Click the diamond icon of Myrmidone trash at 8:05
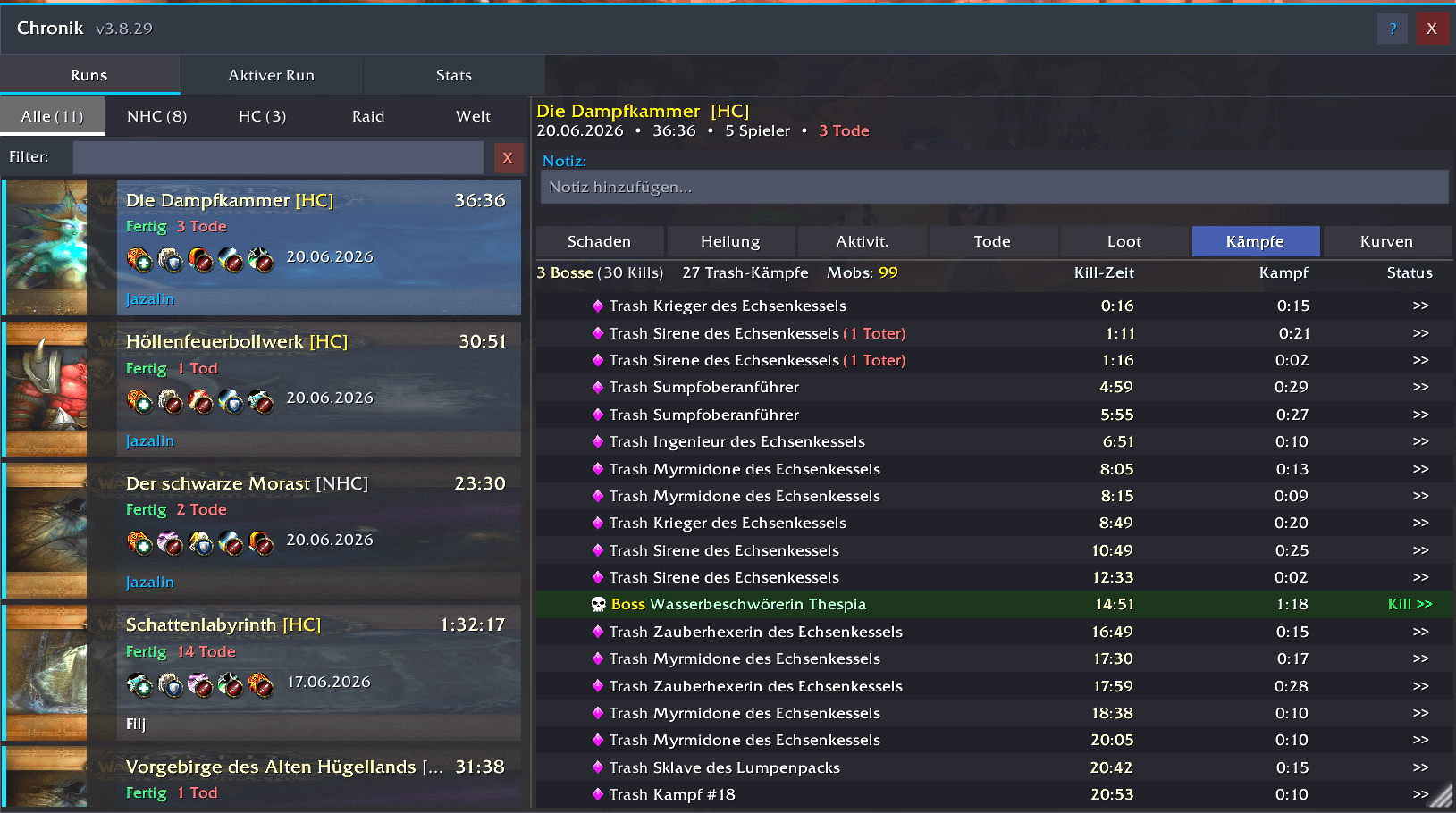The height and width of the screenshot is (813, 1456). [x=598, y=469]
